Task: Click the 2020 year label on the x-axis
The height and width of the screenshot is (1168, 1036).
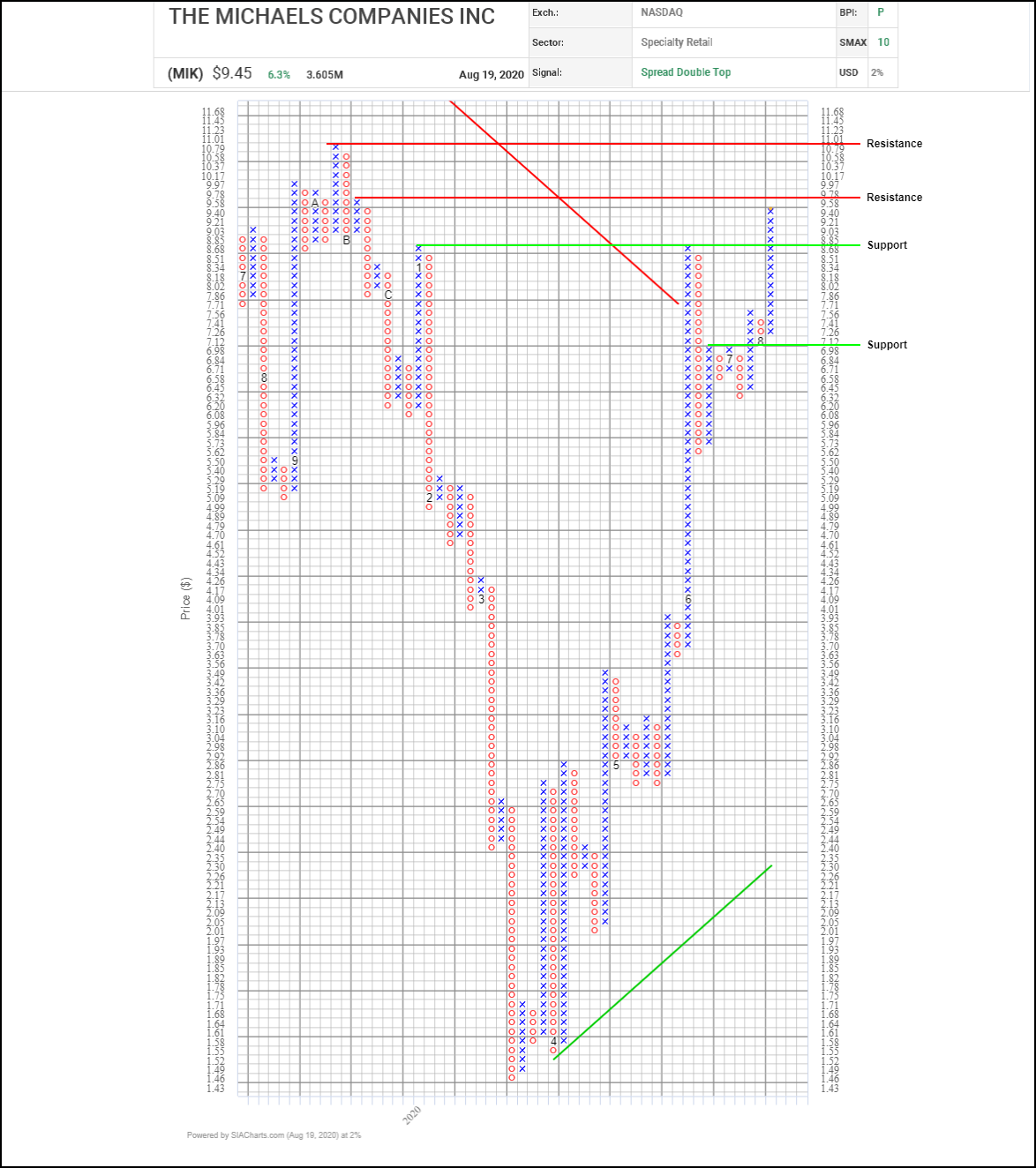Action: (412, 1115)
